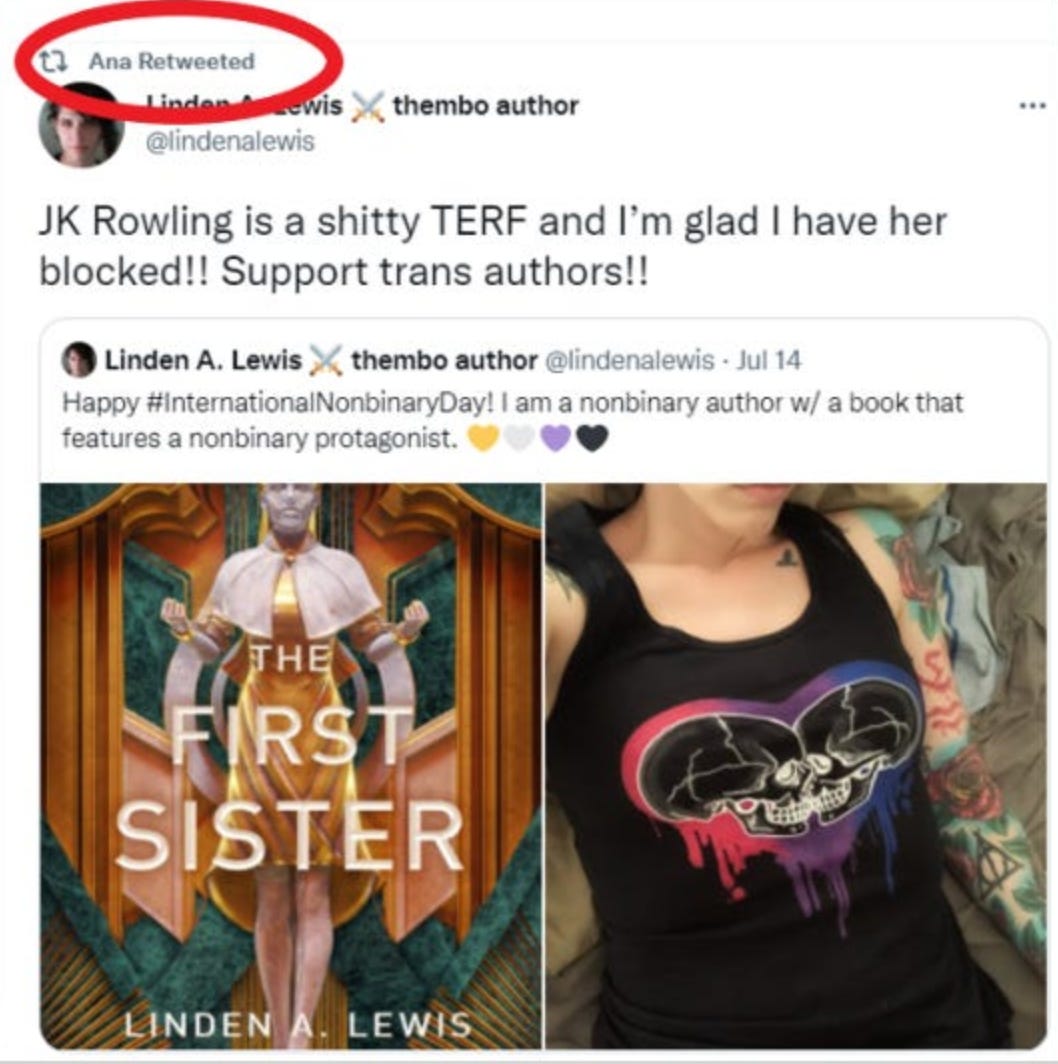Open The First Sister book cover image
The height and width of the screenshot is (1064, 1058).
tap(291, 765)
